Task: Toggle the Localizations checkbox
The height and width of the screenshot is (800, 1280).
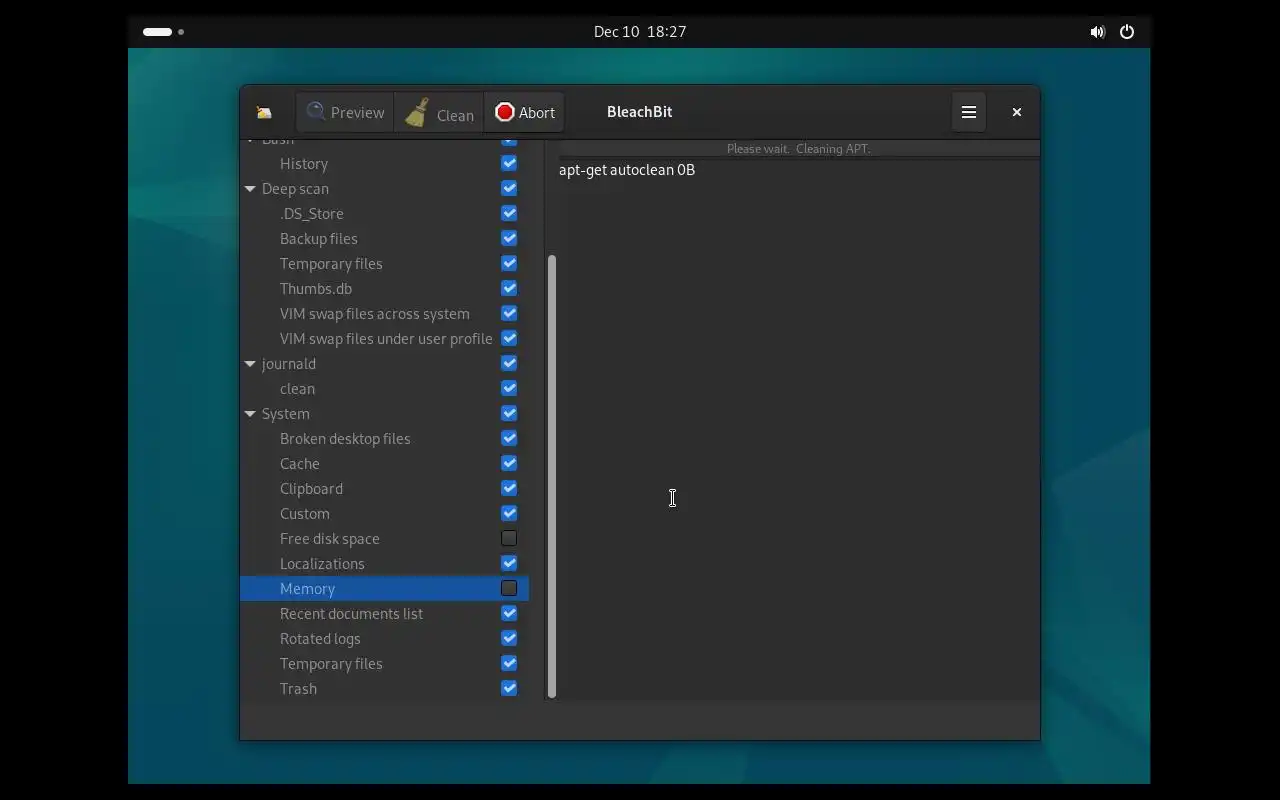Action: coord(509,563)
